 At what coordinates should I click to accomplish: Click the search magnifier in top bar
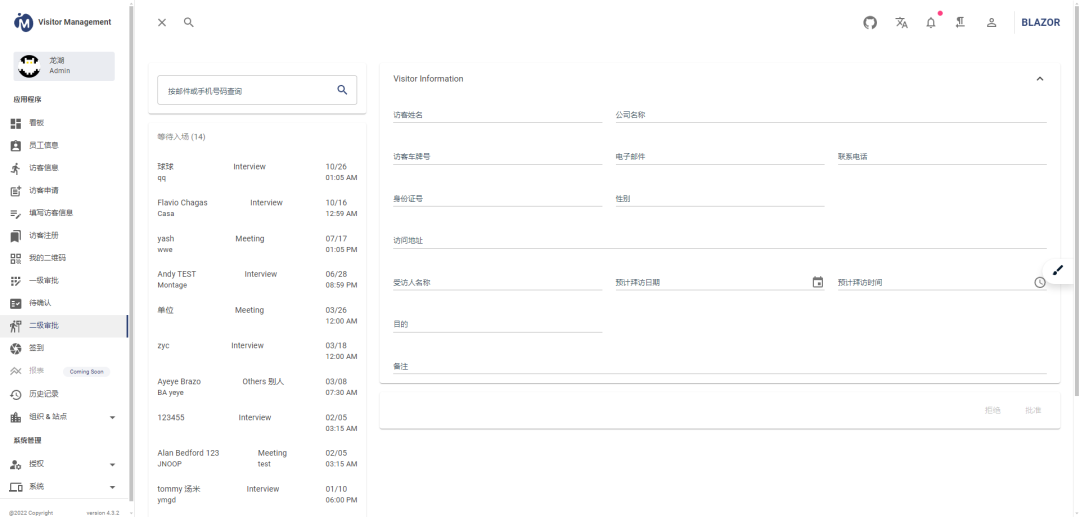(188, 23)
